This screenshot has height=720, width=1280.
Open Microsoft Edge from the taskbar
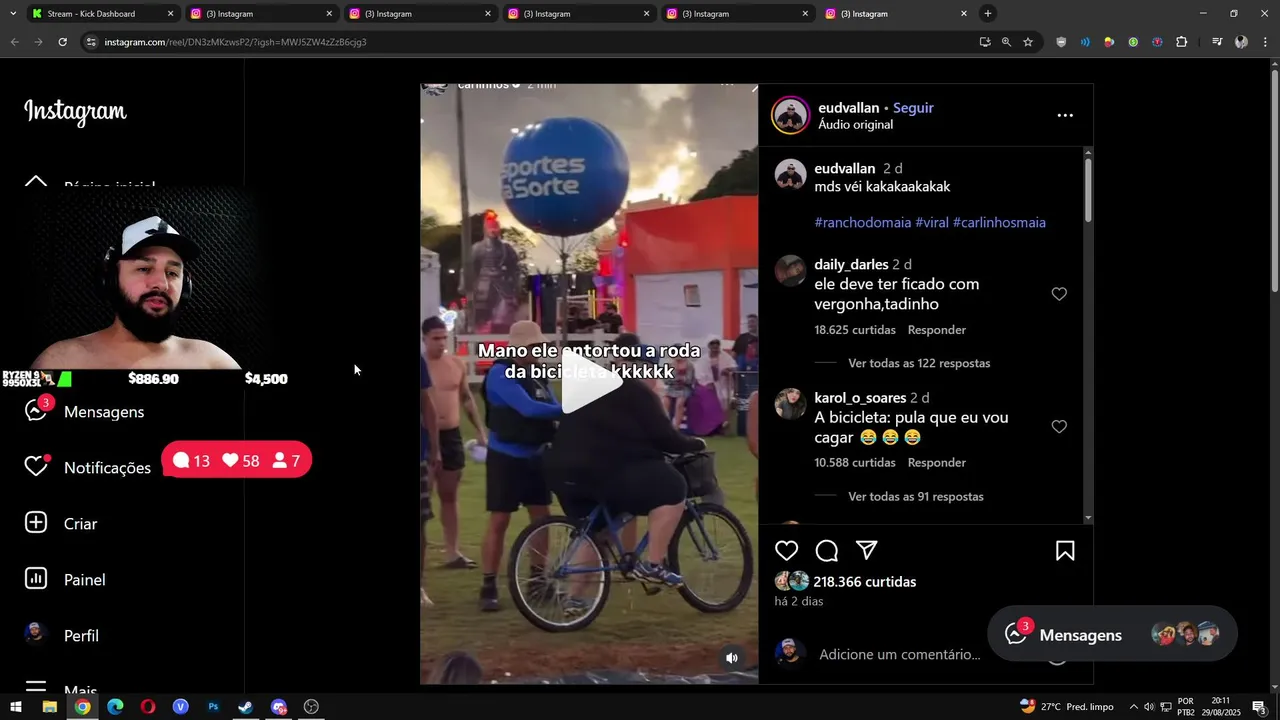click(x=115, y=707)
